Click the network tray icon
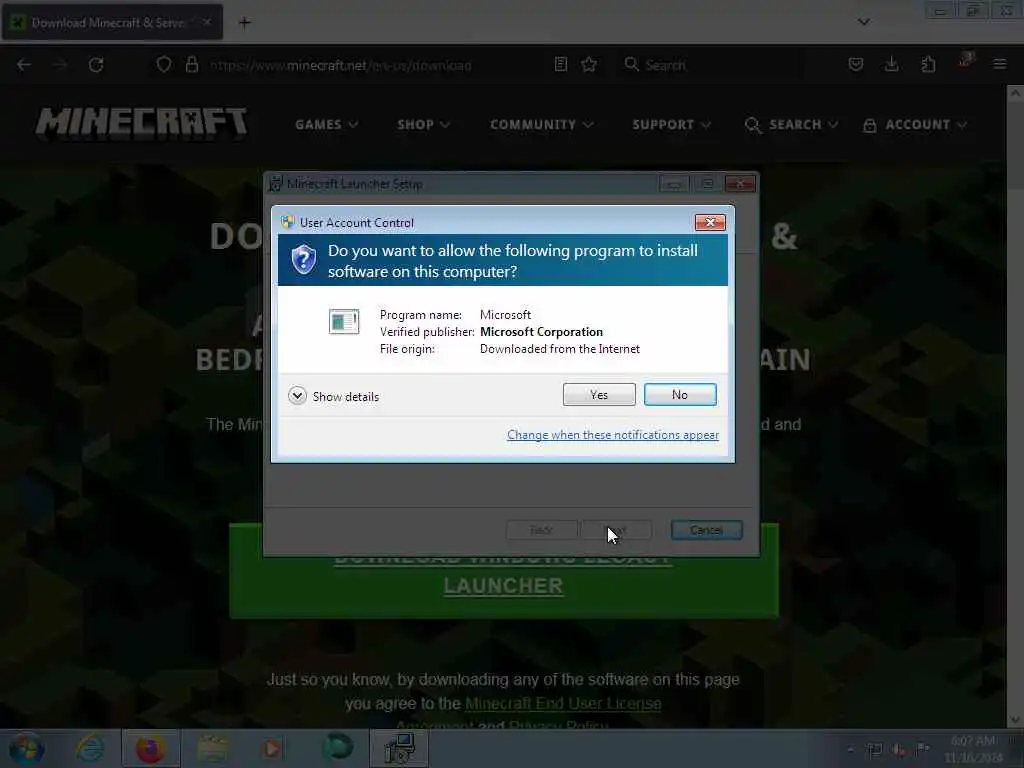1024x768 pixels. [x=874, y=750]
